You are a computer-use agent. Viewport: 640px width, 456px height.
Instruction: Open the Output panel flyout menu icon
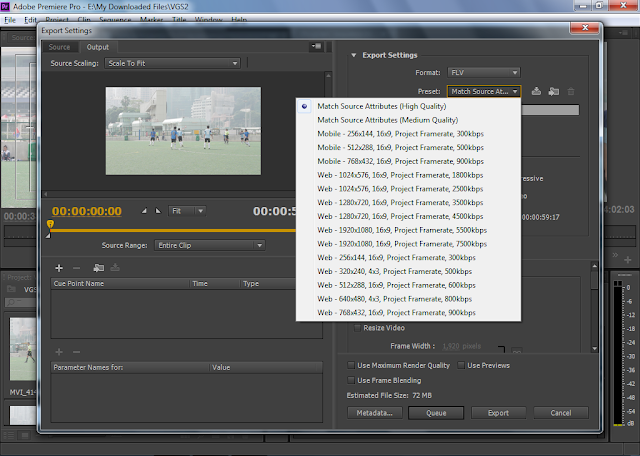[x=316, y=47]
